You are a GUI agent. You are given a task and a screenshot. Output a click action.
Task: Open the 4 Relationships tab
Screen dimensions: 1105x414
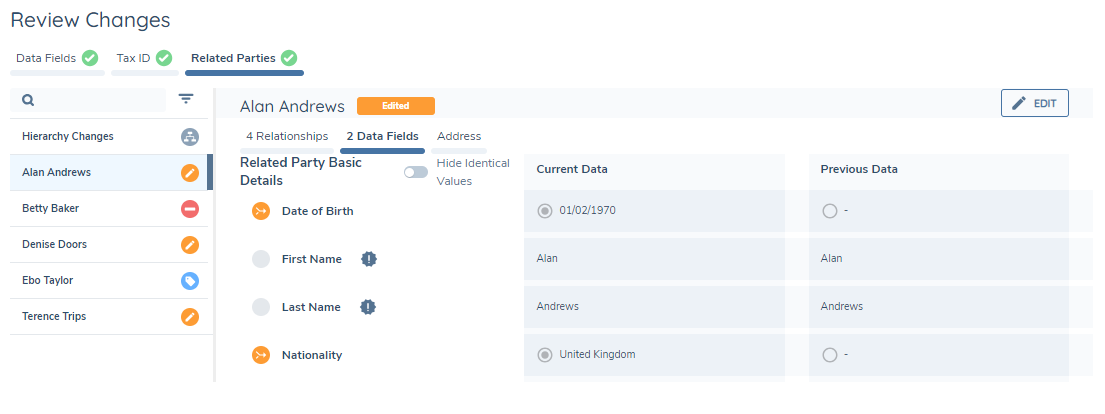[x=287, y=137]
